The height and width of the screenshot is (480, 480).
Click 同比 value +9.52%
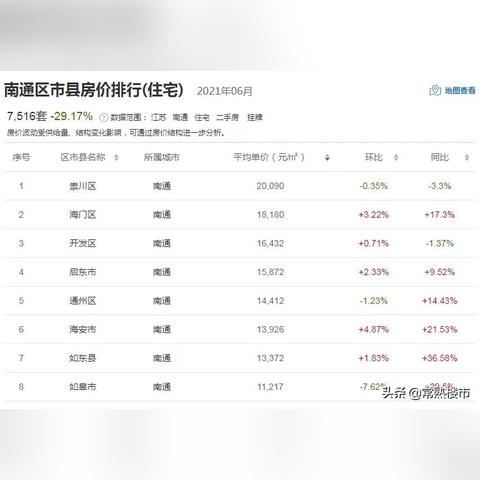(x=440, y=272)
